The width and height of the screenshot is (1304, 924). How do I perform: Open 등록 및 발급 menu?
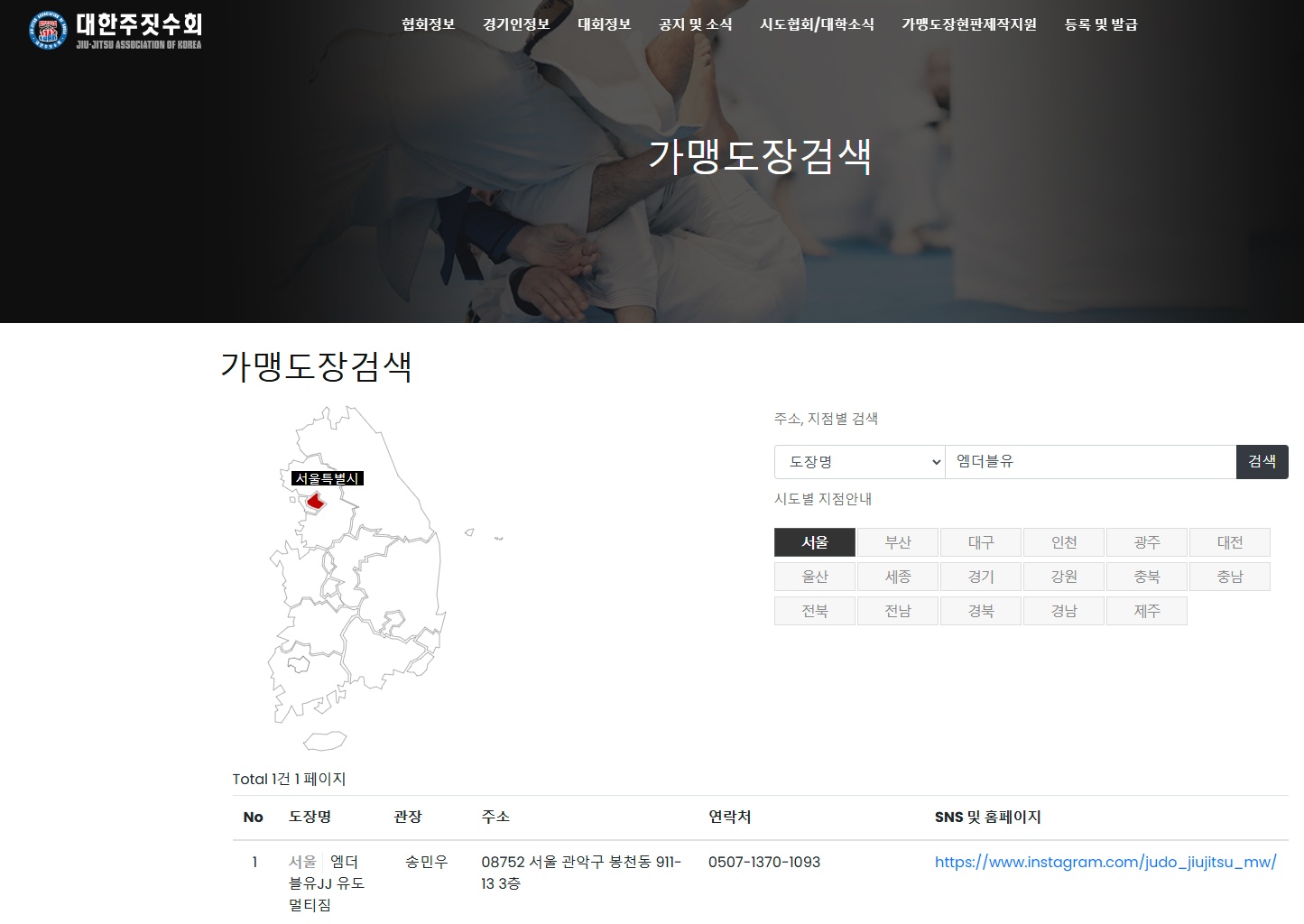[x=1101, y=24]
